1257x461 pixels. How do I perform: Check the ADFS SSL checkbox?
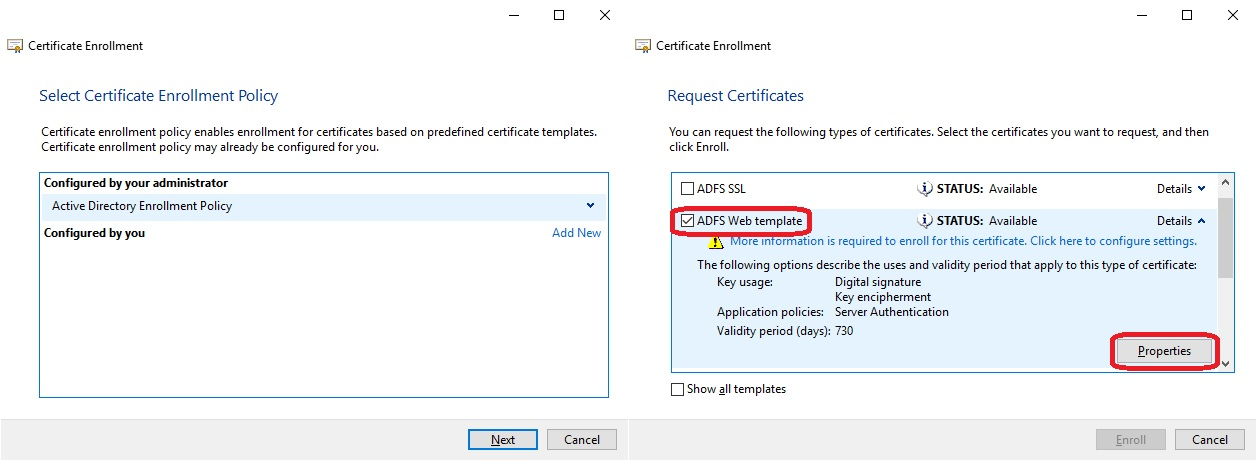point(687,189)
